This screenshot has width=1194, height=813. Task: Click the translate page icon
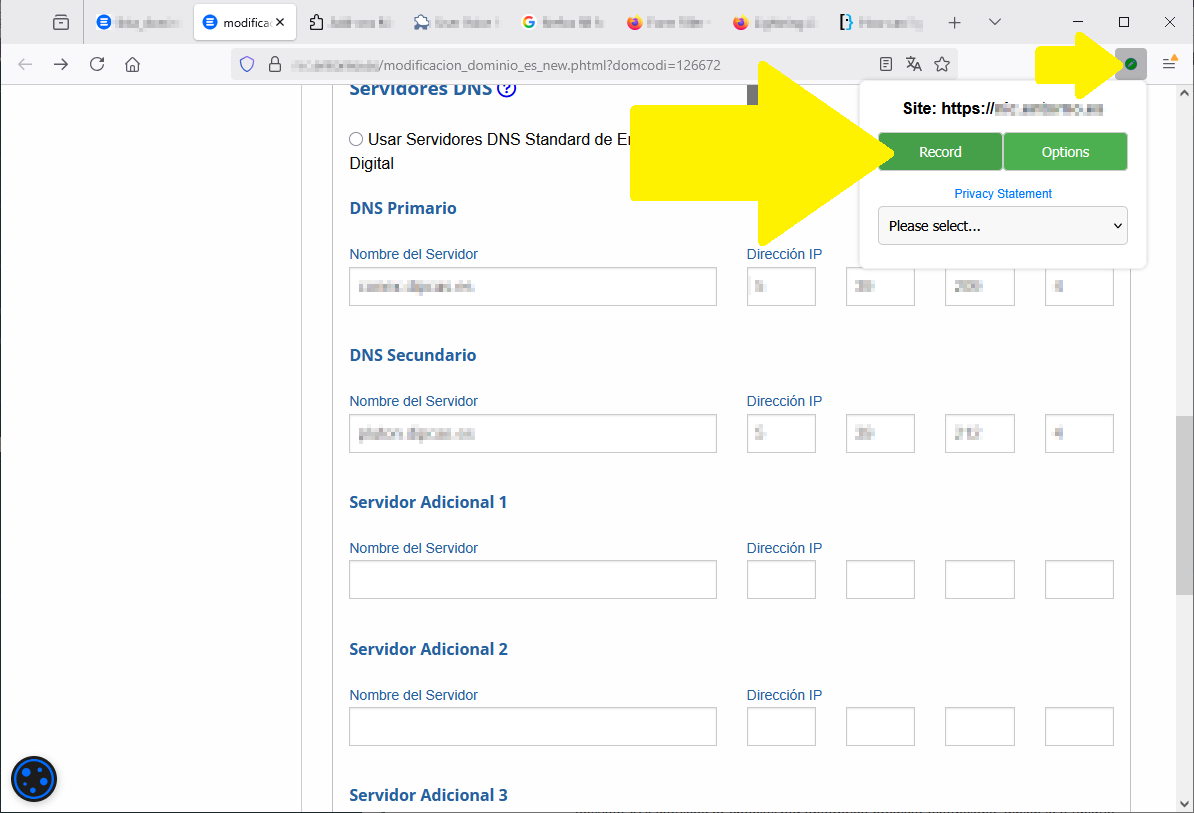(x=913, y=64)
